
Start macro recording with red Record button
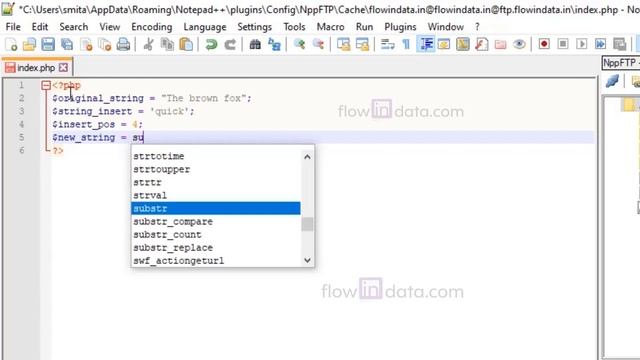point(544,44)
